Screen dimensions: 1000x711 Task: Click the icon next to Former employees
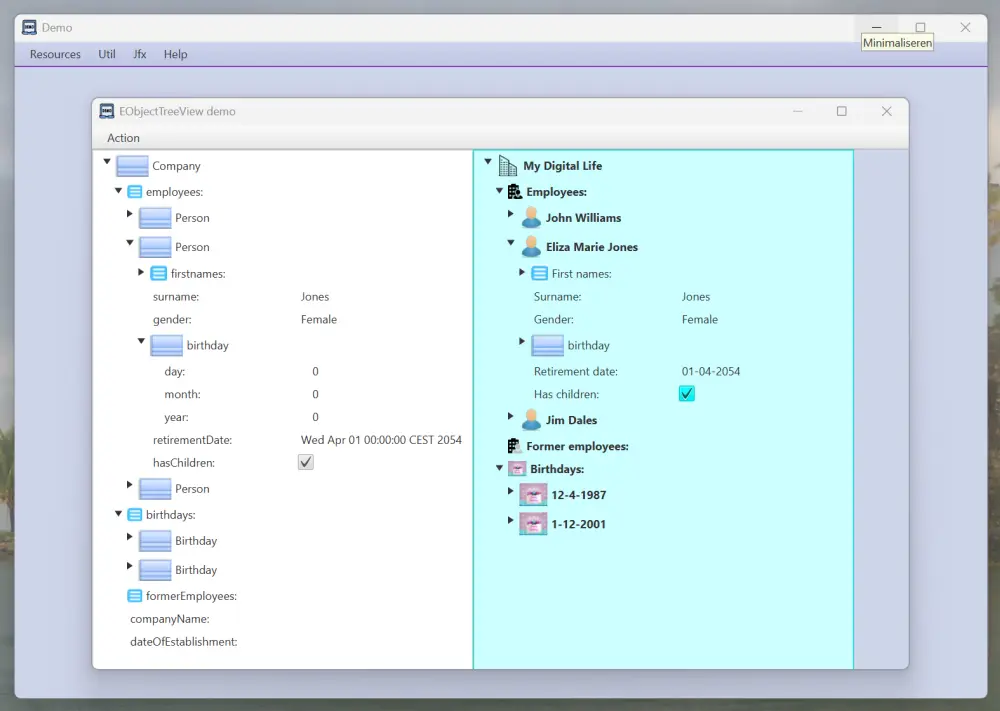click(514, 446)
